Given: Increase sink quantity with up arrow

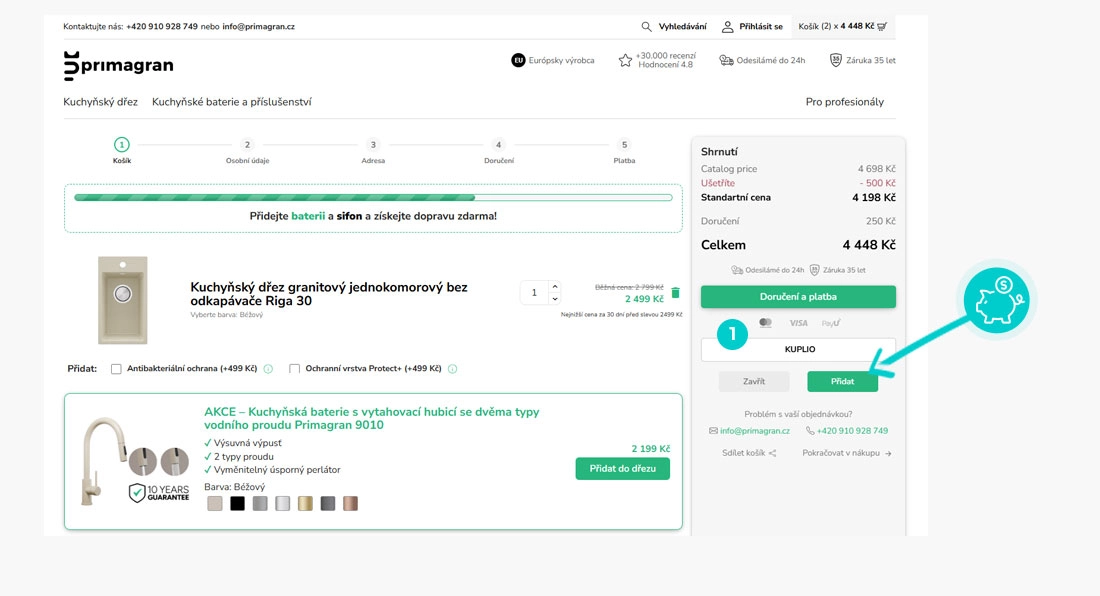Looking at the screenshot, I should [555, 287].
